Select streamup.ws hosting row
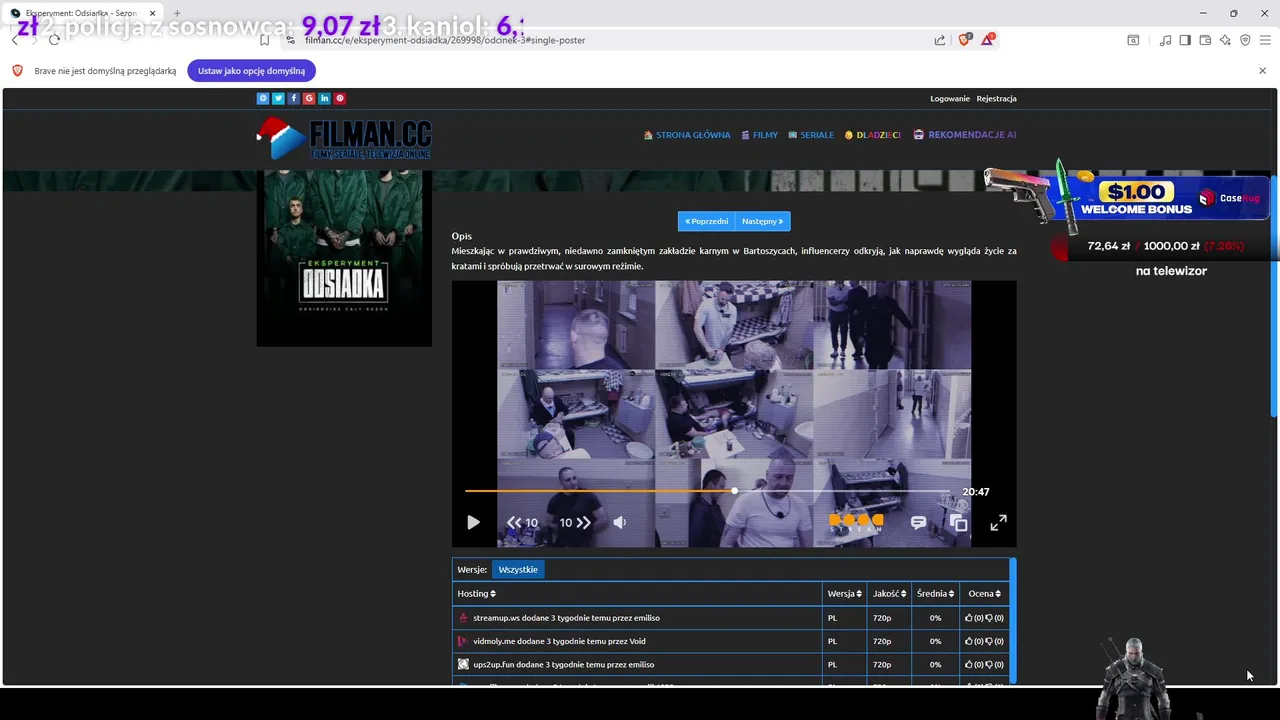The height and width of the screenshot is (720, 1280). coord(731,617)
